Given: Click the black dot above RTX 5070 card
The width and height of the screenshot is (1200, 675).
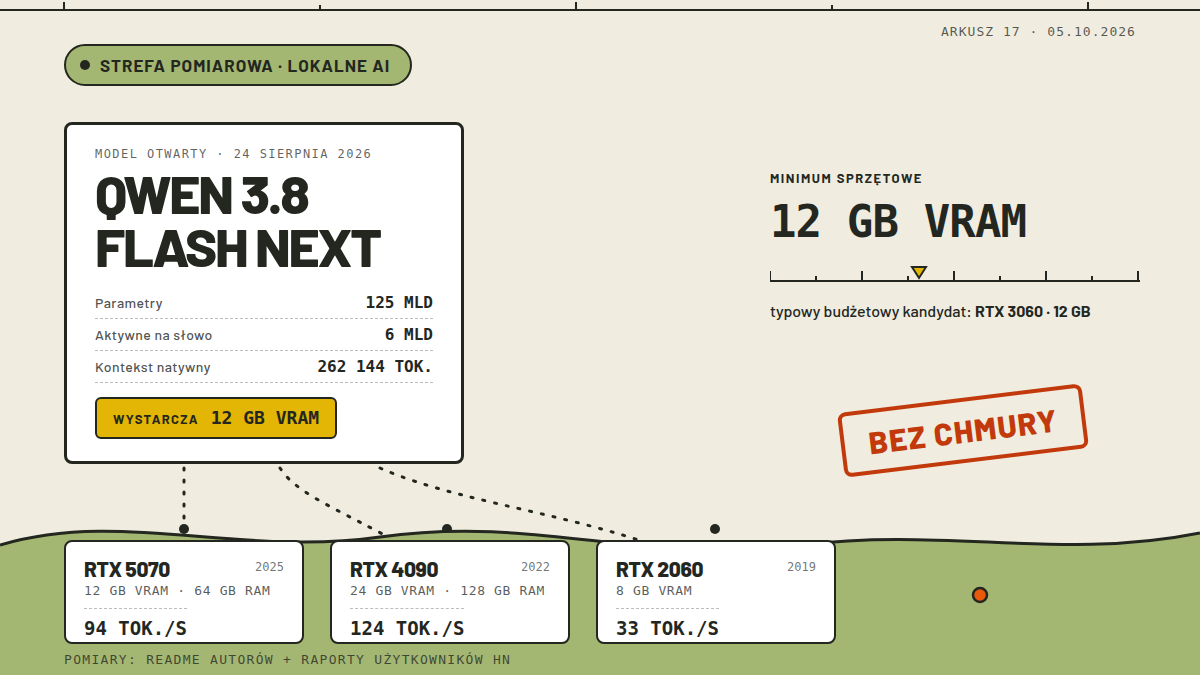Looking at the screenshot, I should click(x=184, y=529).
